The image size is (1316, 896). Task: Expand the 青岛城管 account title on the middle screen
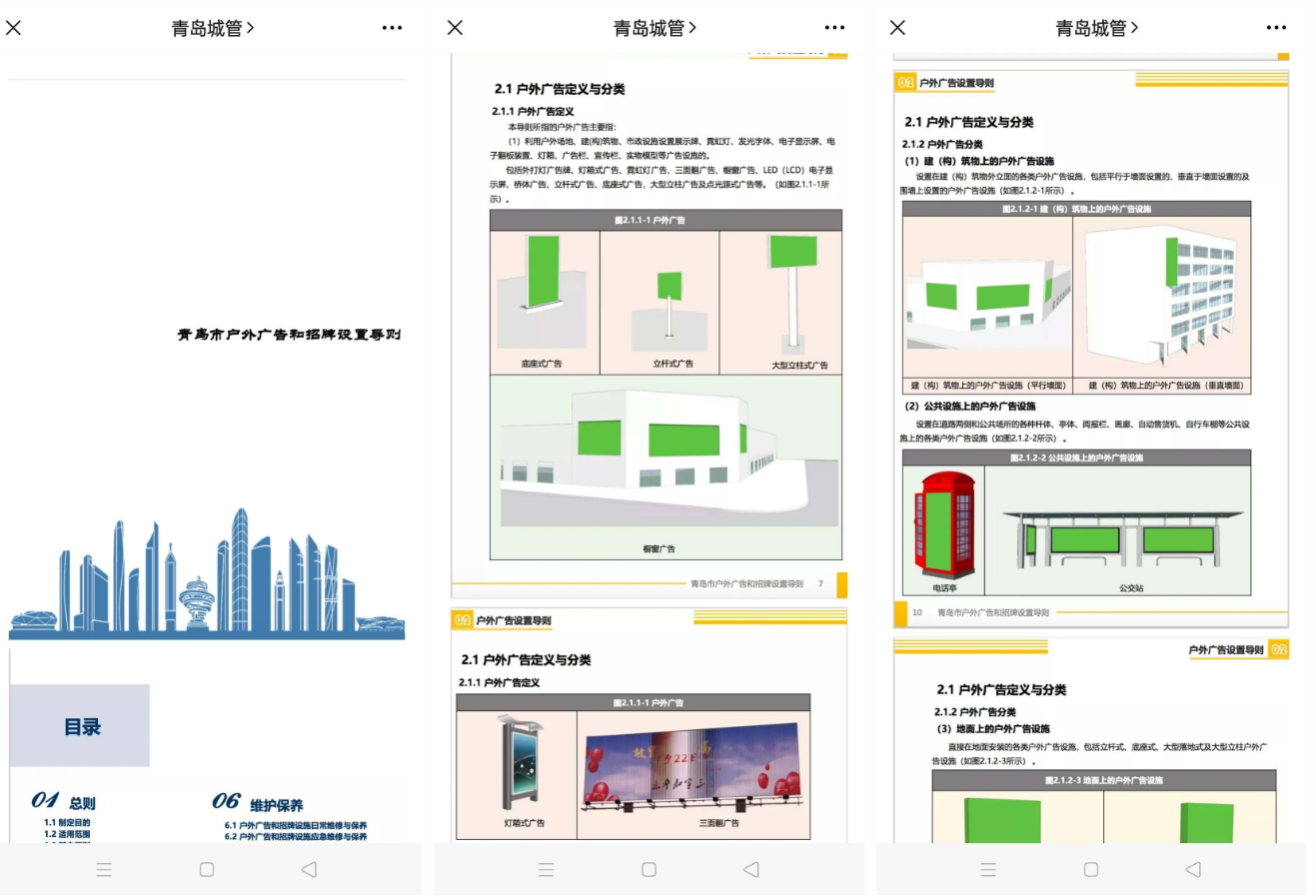(655, 28)
